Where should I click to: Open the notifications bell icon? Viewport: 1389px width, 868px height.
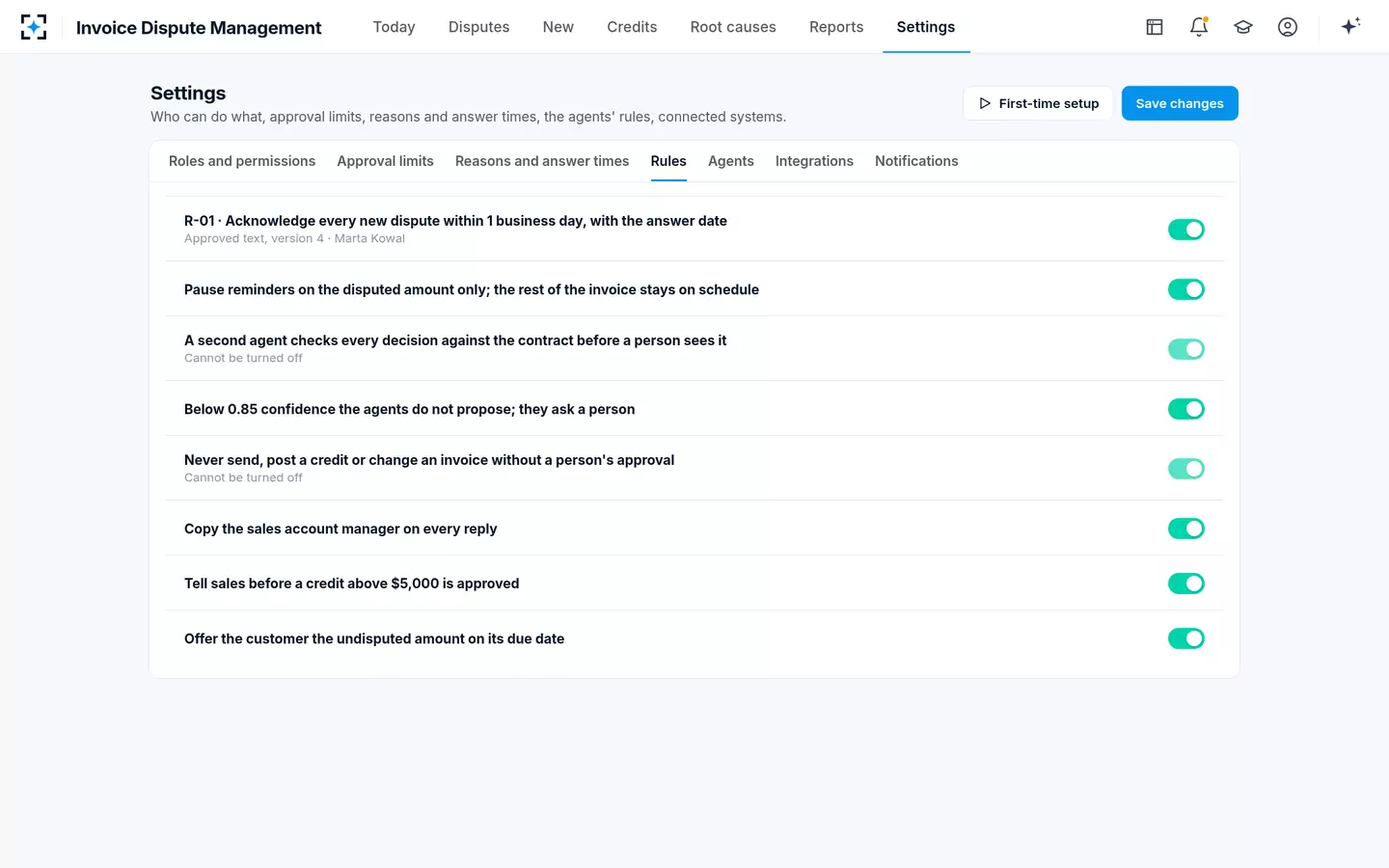[1199, 27]
